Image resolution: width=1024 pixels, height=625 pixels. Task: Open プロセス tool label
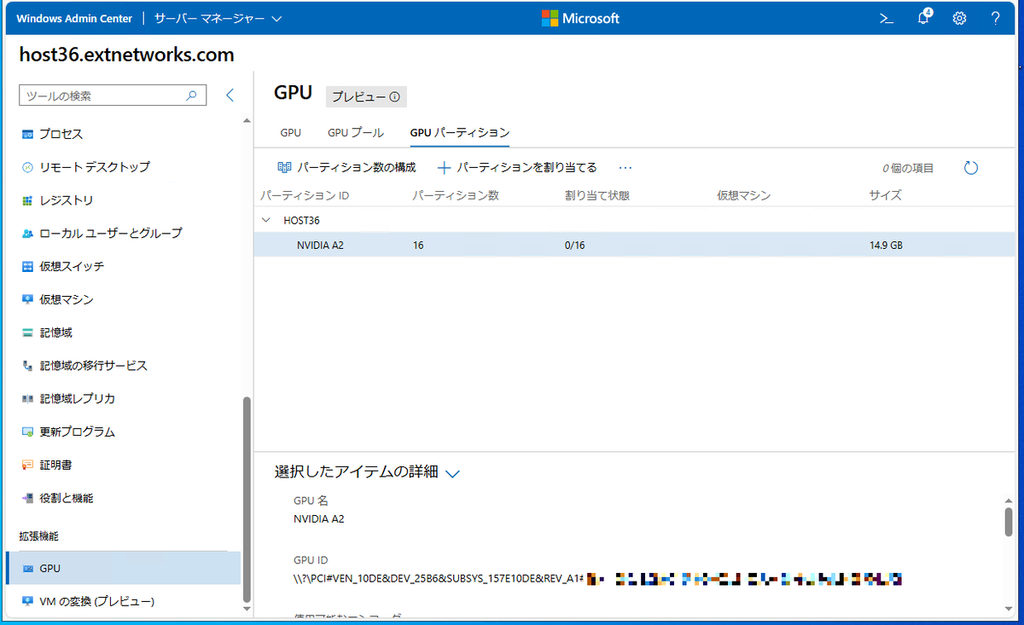(61, 134)
